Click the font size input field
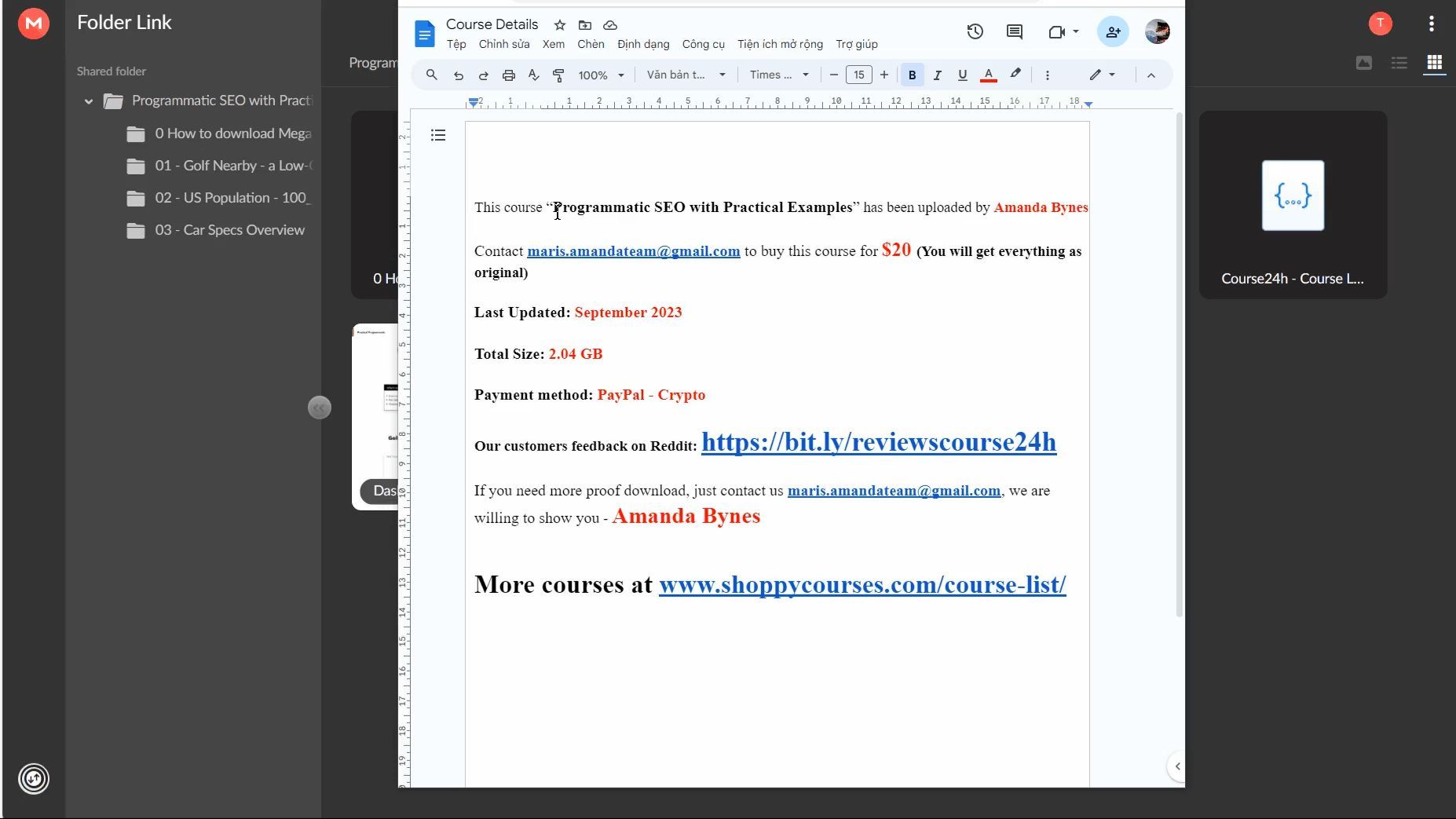Viewport: 1456px width, 819px height. point(858,75)
